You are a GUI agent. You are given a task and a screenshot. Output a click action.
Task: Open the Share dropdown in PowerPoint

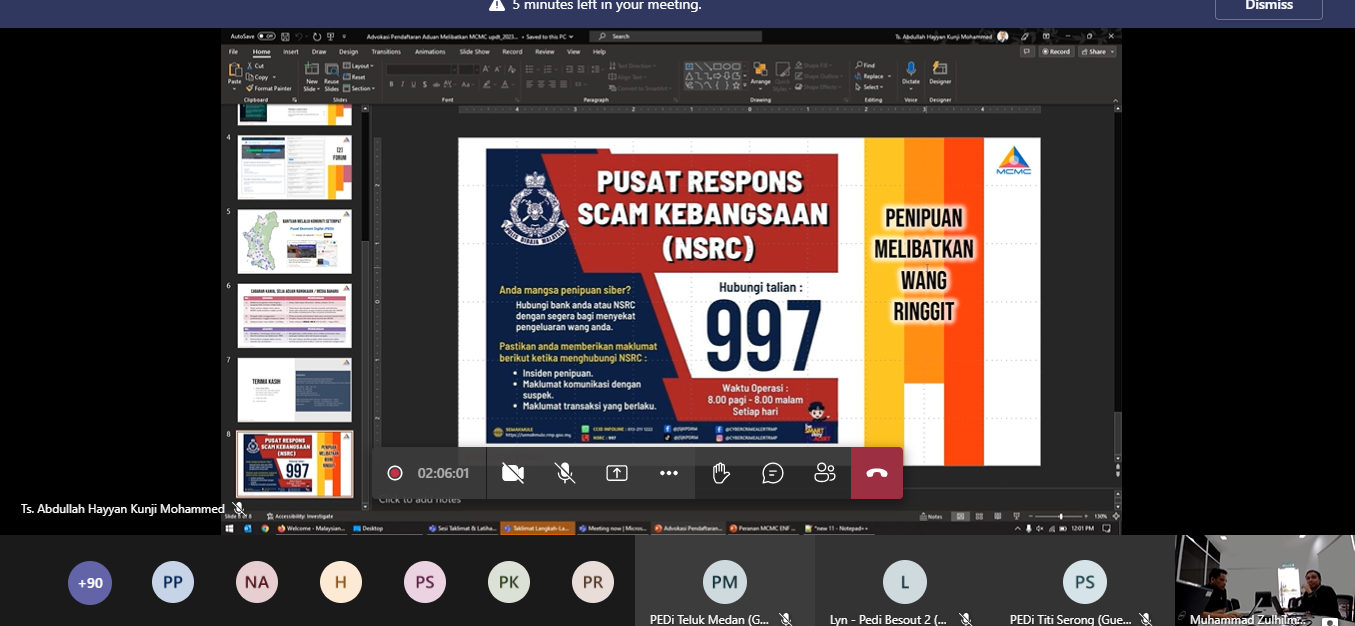tap(1095, 51)
